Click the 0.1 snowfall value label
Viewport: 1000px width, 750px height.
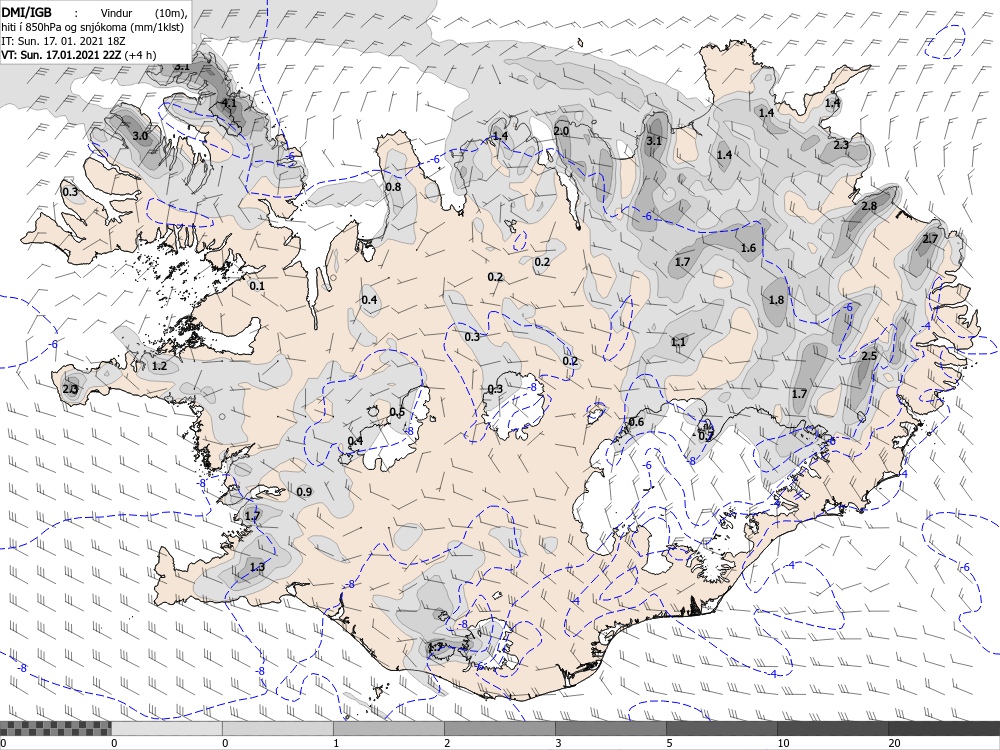(256, 286)
